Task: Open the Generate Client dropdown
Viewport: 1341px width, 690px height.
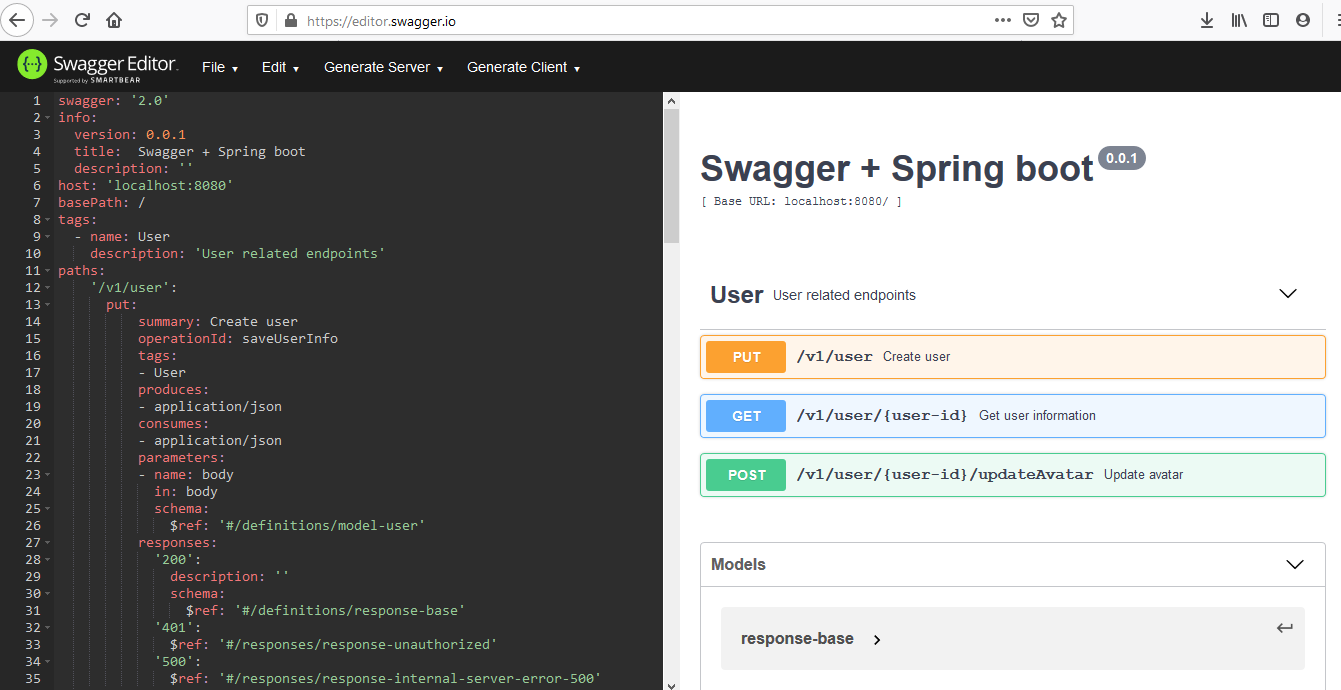Action: click(523, 67)
